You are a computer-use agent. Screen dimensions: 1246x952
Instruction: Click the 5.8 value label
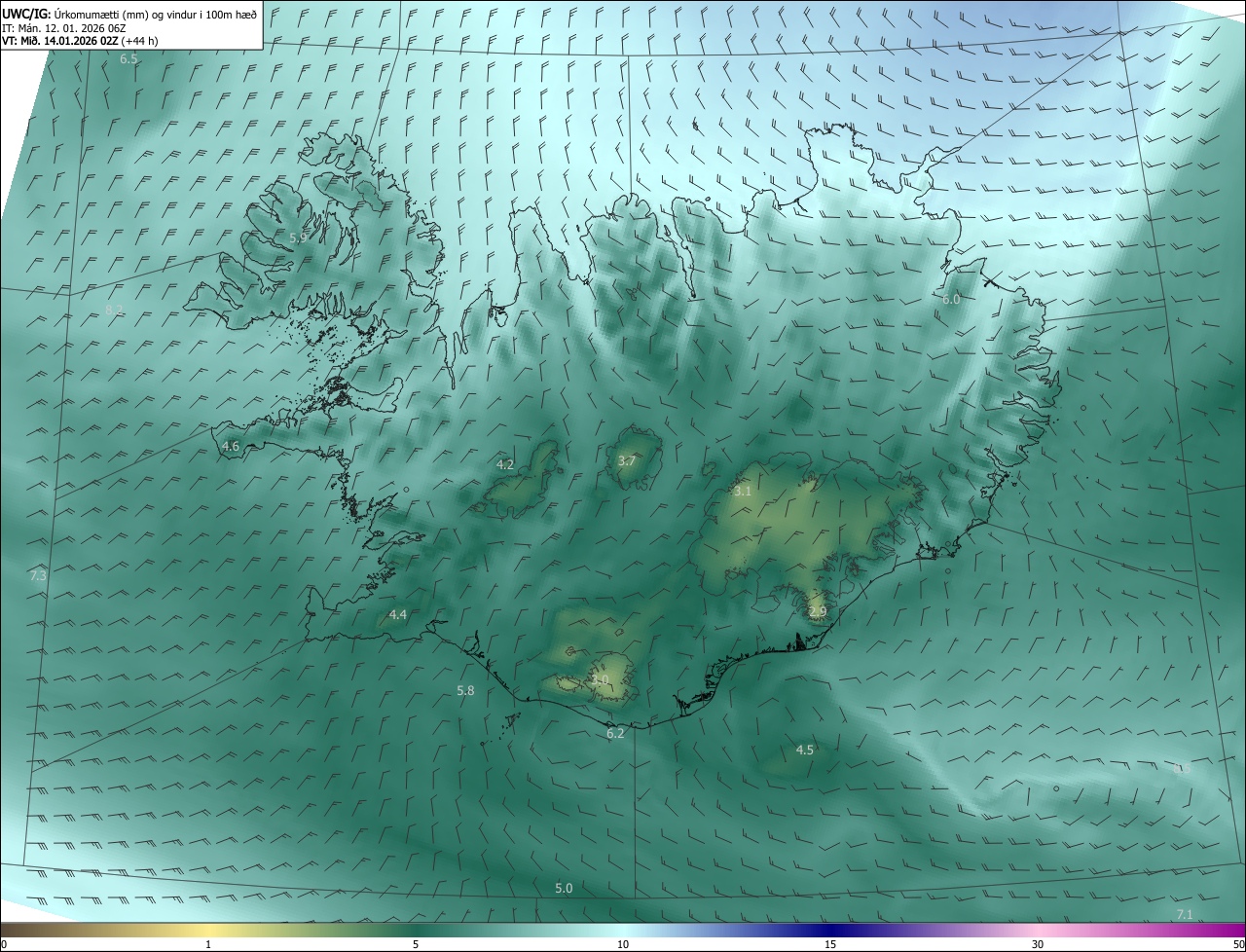465,691
